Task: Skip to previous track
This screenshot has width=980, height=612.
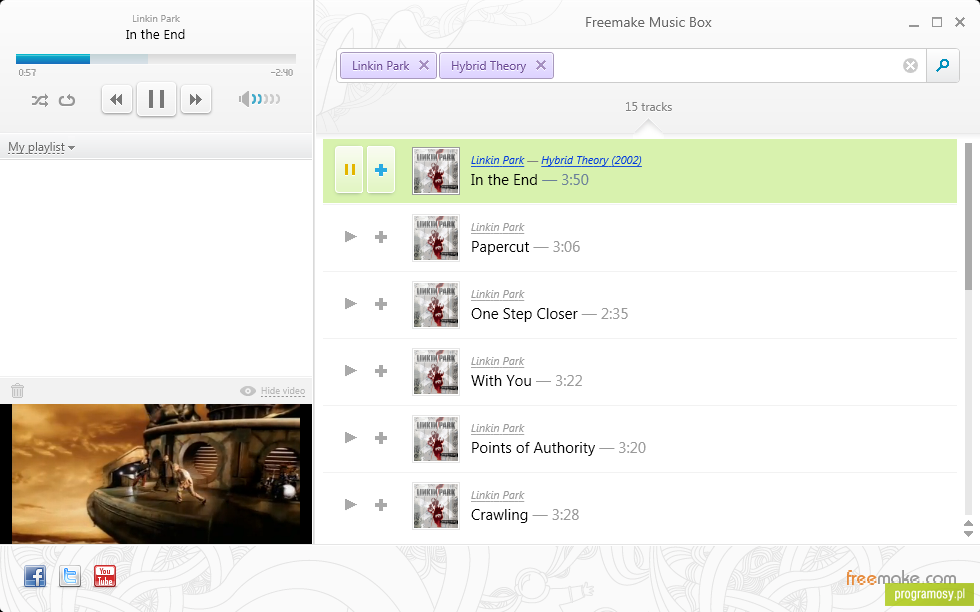Action: point(117,99)
